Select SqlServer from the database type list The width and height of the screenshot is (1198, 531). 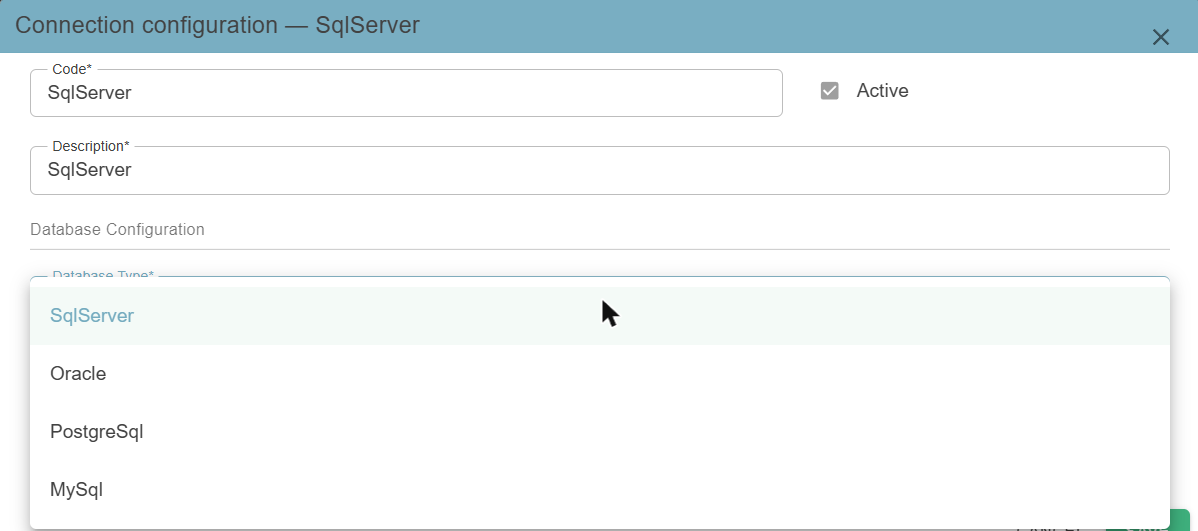(600, 316)
